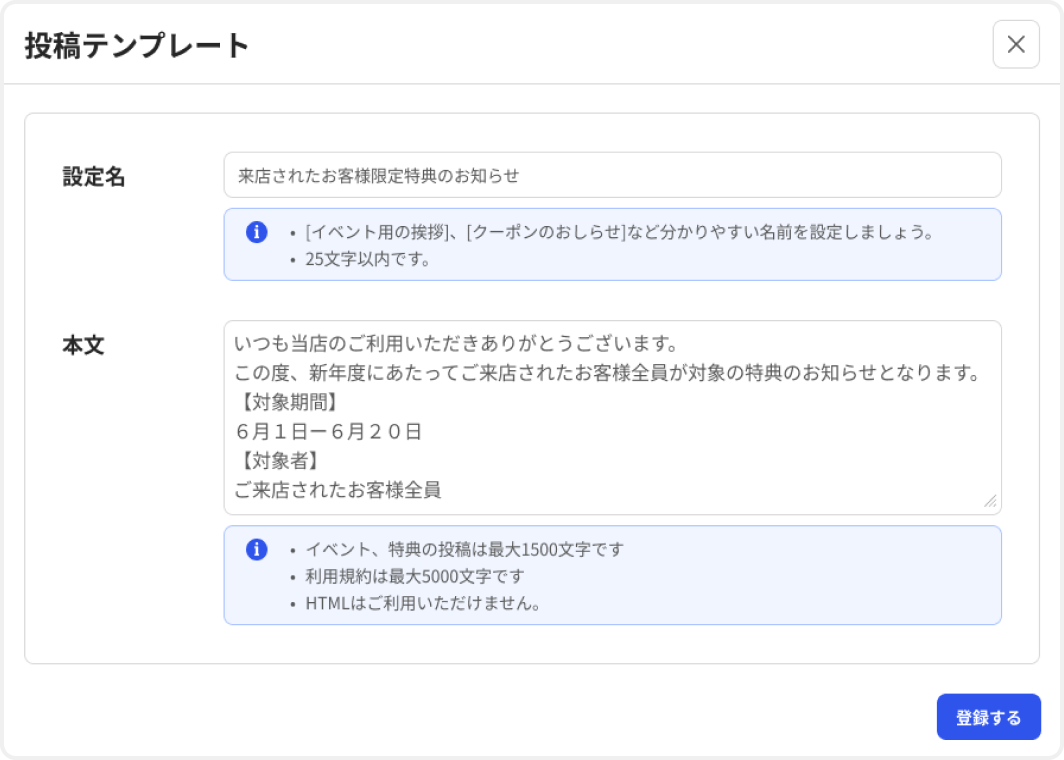Image resolution: width=1064 pixels, height=760 pixels.
Task: Click the 設定名 input field
Action: tap(613, 174)
